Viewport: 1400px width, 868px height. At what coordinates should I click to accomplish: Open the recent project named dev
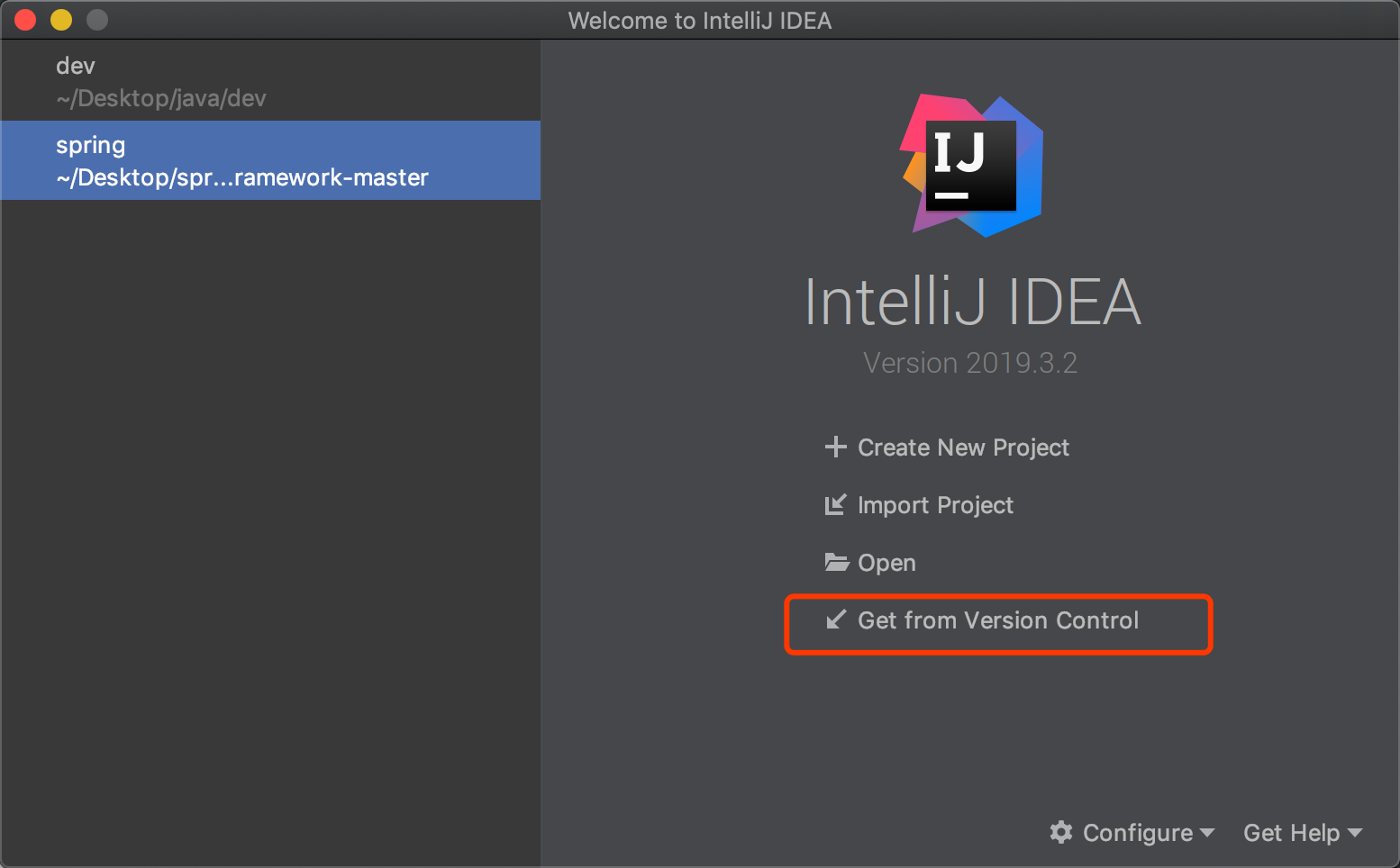[270, 81]
